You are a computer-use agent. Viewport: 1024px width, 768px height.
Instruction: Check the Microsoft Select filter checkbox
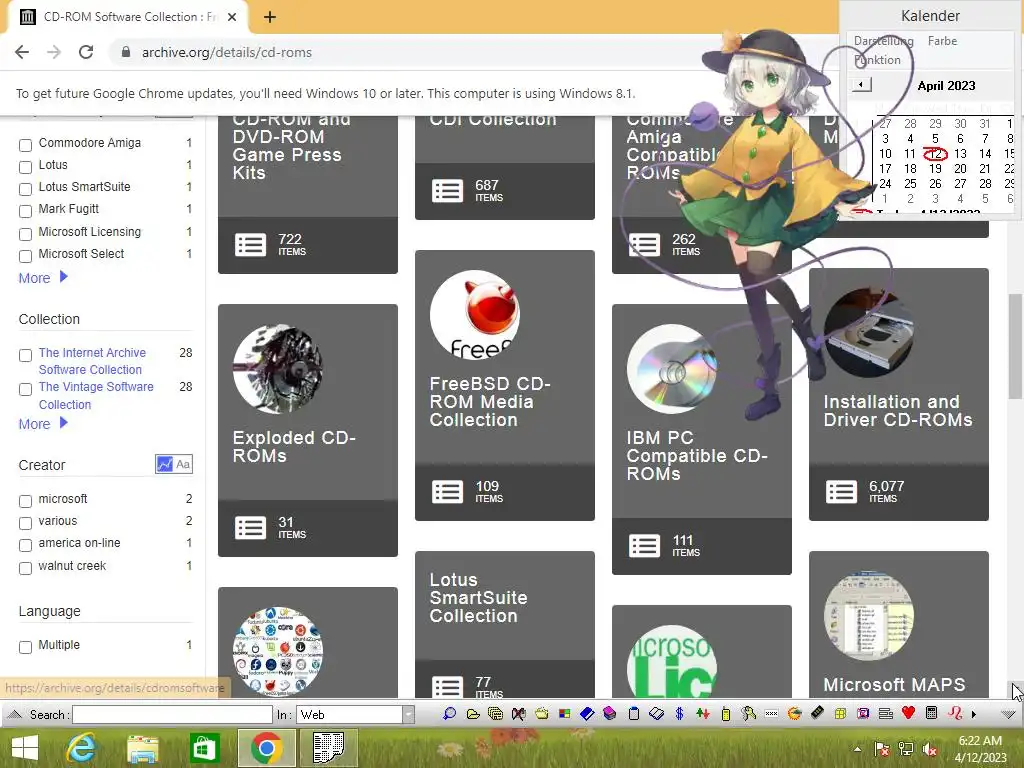(25, 256)
